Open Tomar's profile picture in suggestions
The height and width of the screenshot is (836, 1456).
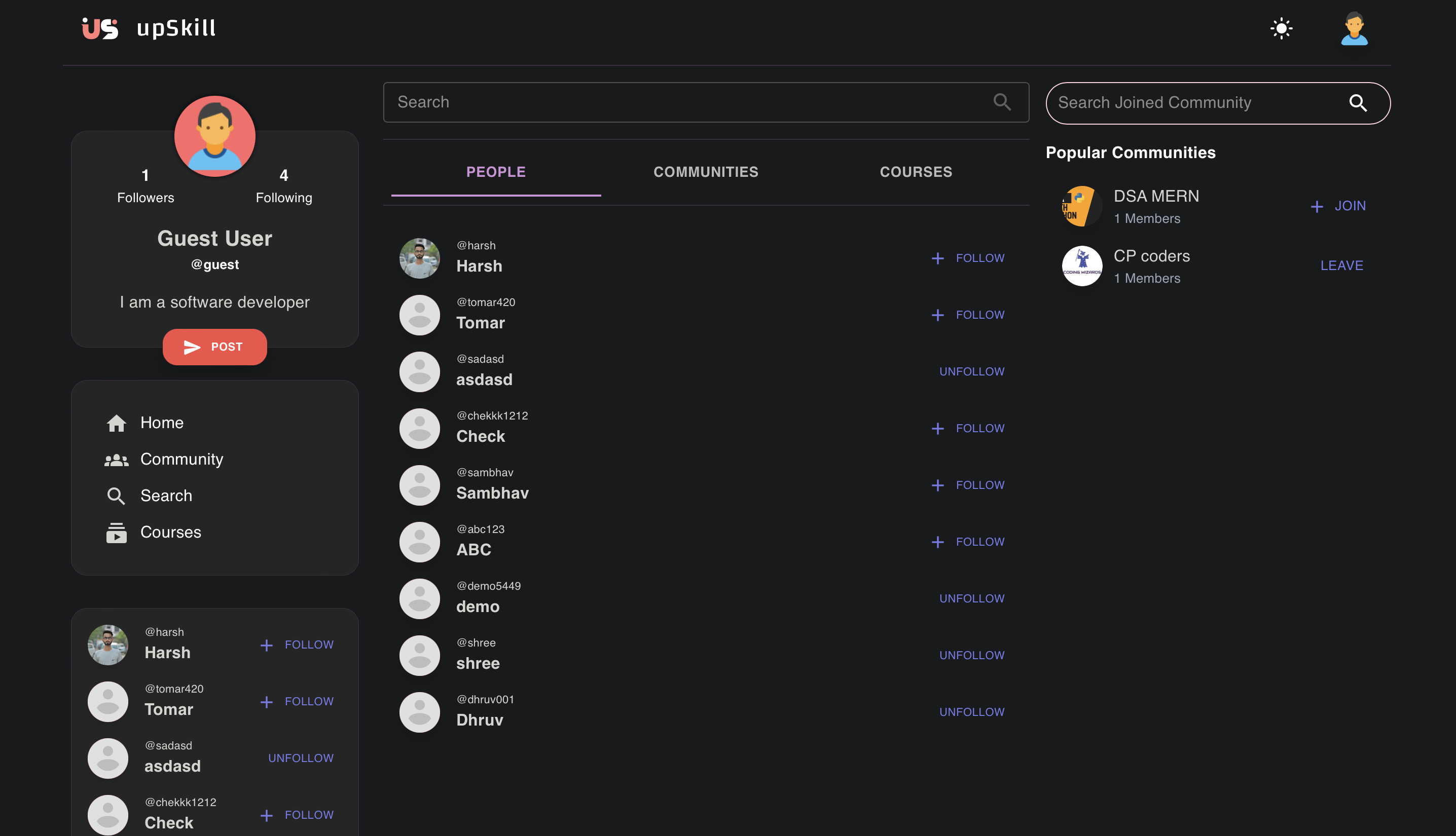[107, 701]
